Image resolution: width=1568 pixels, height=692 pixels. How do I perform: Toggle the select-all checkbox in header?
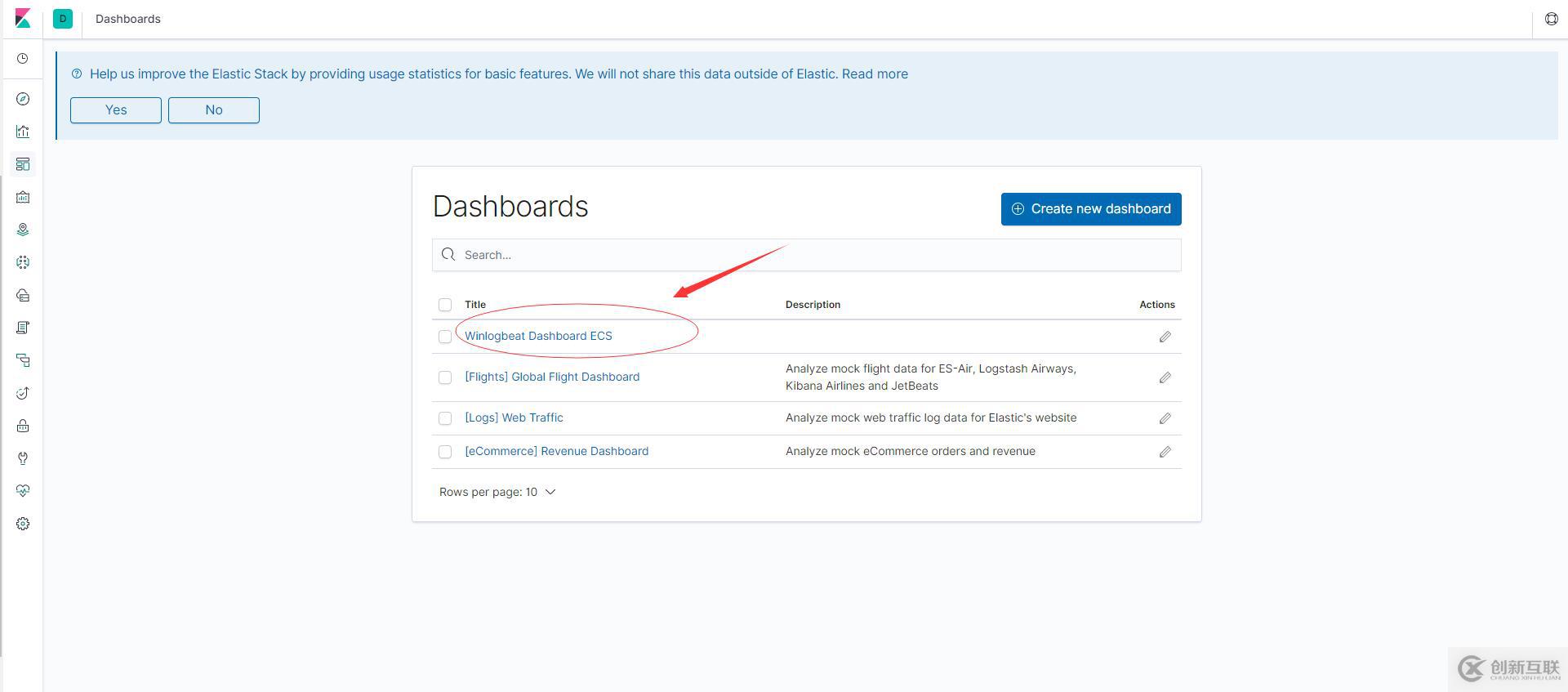click(445, 305)
